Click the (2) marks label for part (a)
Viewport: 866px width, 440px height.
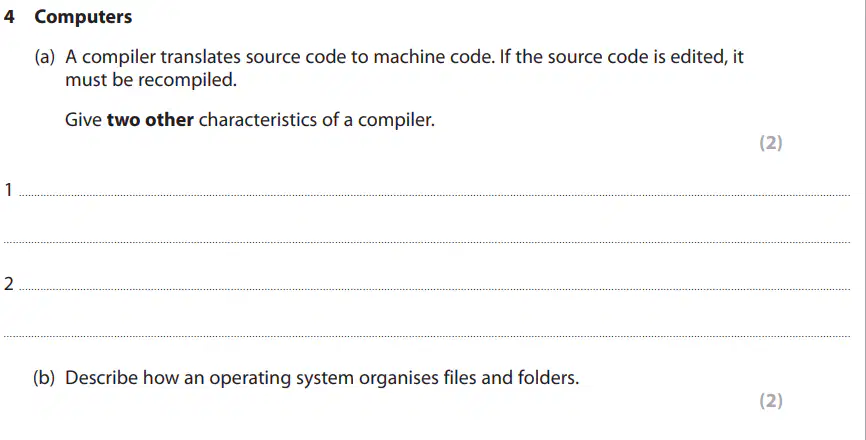771,143
